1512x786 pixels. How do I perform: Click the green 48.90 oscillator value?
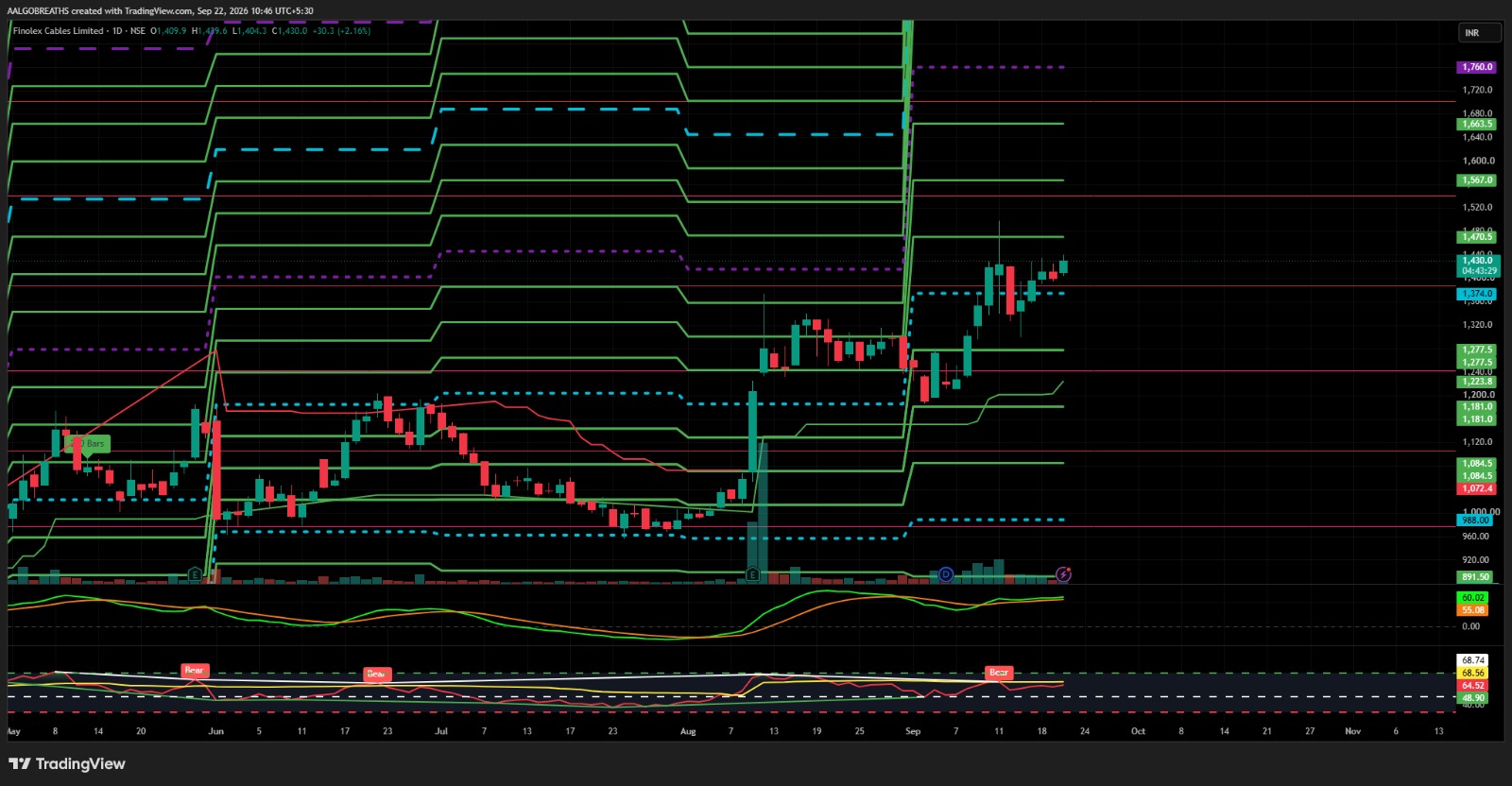coord(1472,698)
